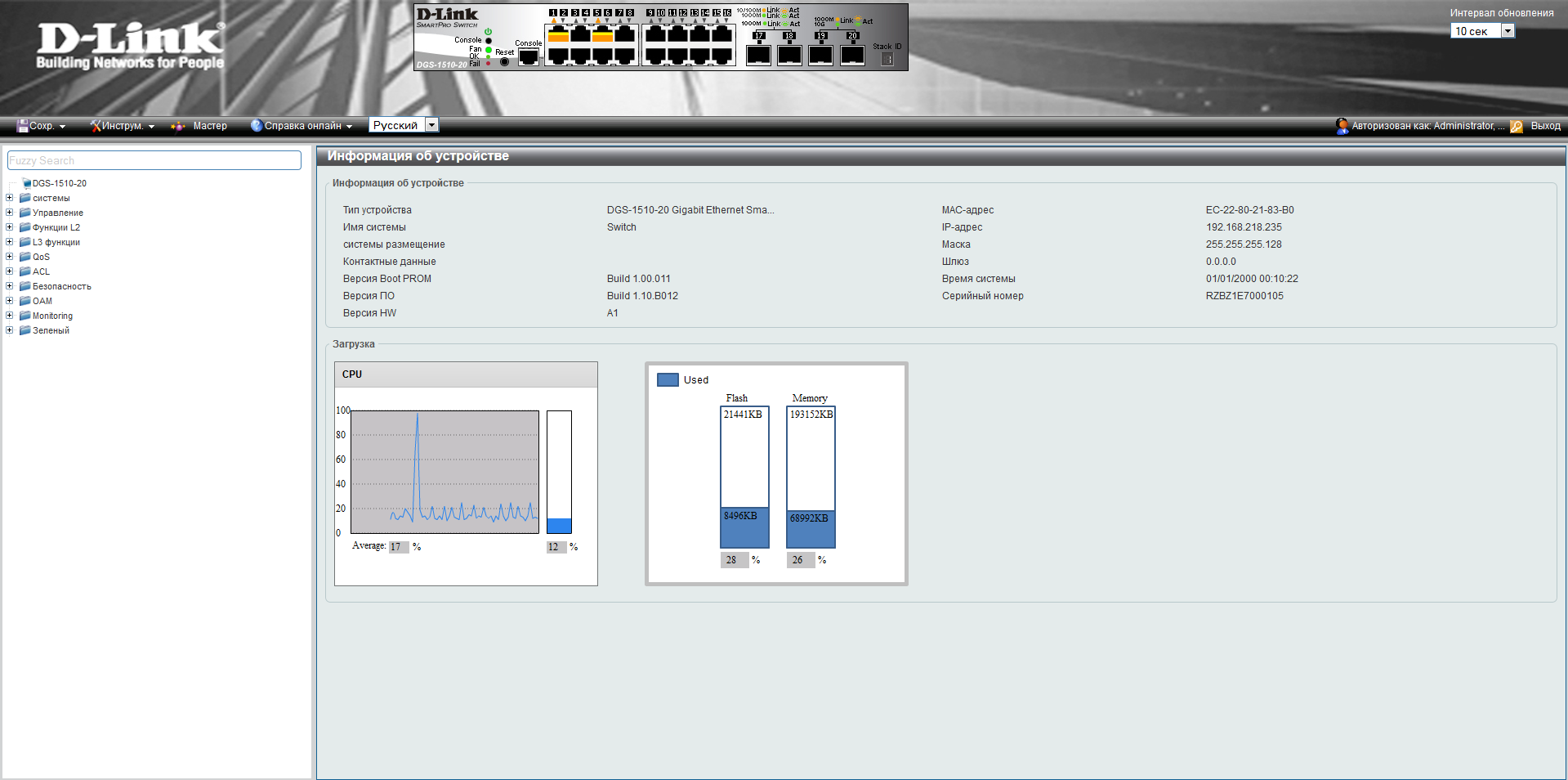Click the DGS-1510-20 device icon in tree
The image size is (1568, 780).
tap(26, 184)
